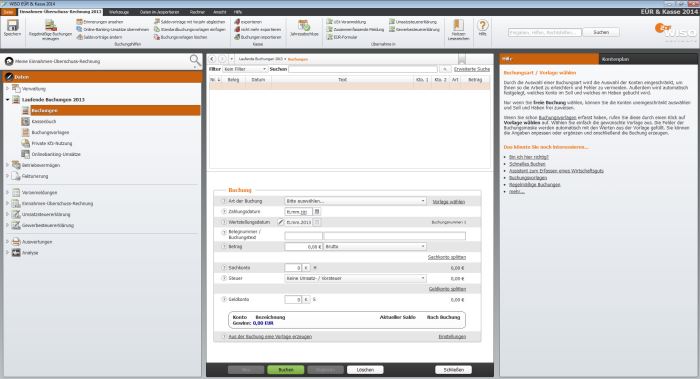Click Buchungen importieren in Kasse group
Screen dimensions: 700x379
258,37
